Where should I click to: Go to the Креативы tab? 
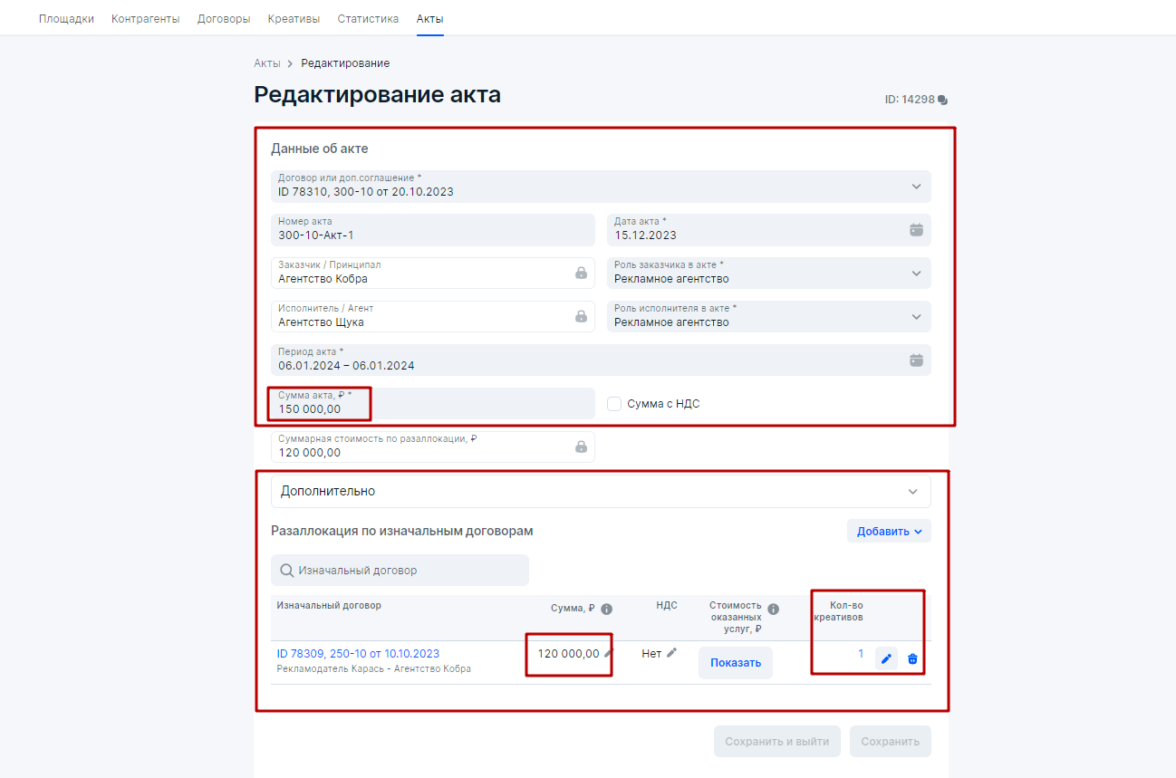coord(294,19)
